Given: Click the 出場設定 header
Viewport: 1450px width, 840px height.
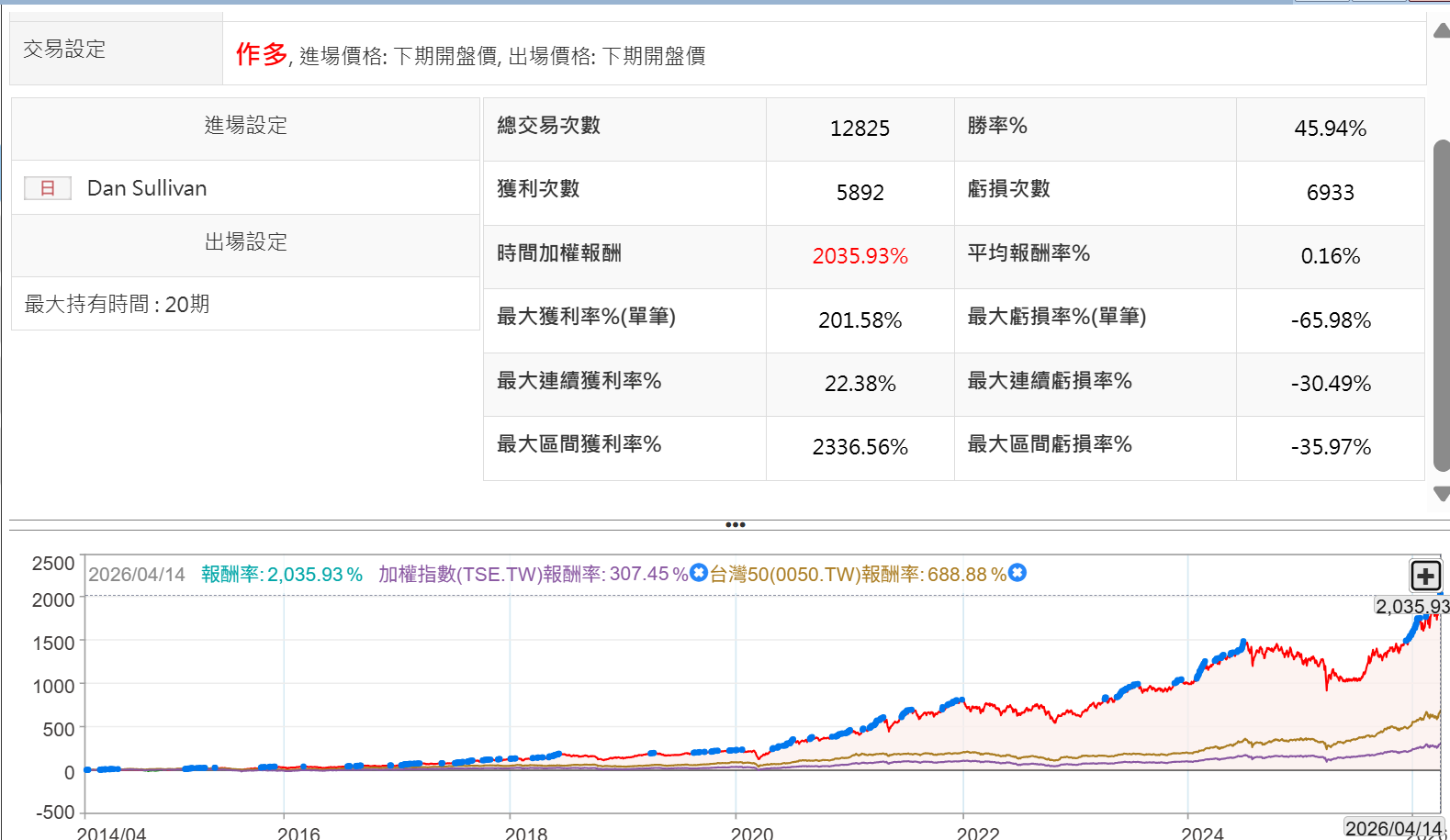Looking at the screenshot, I should click(x=245, y=242).
